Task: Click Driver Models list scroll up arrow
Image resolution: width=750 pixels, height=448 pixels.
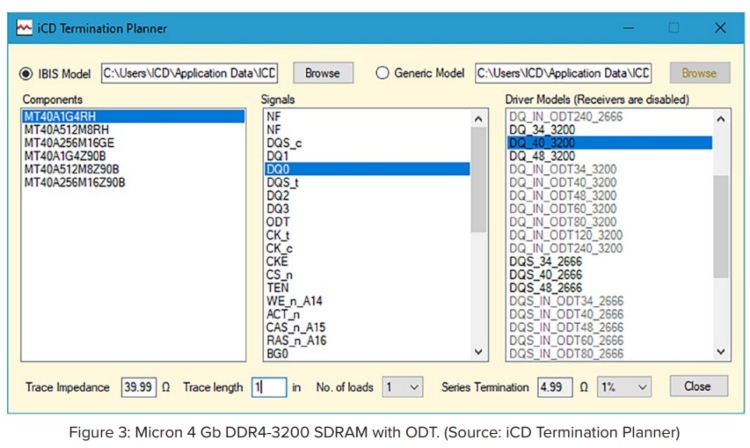Action: [721, 119]
